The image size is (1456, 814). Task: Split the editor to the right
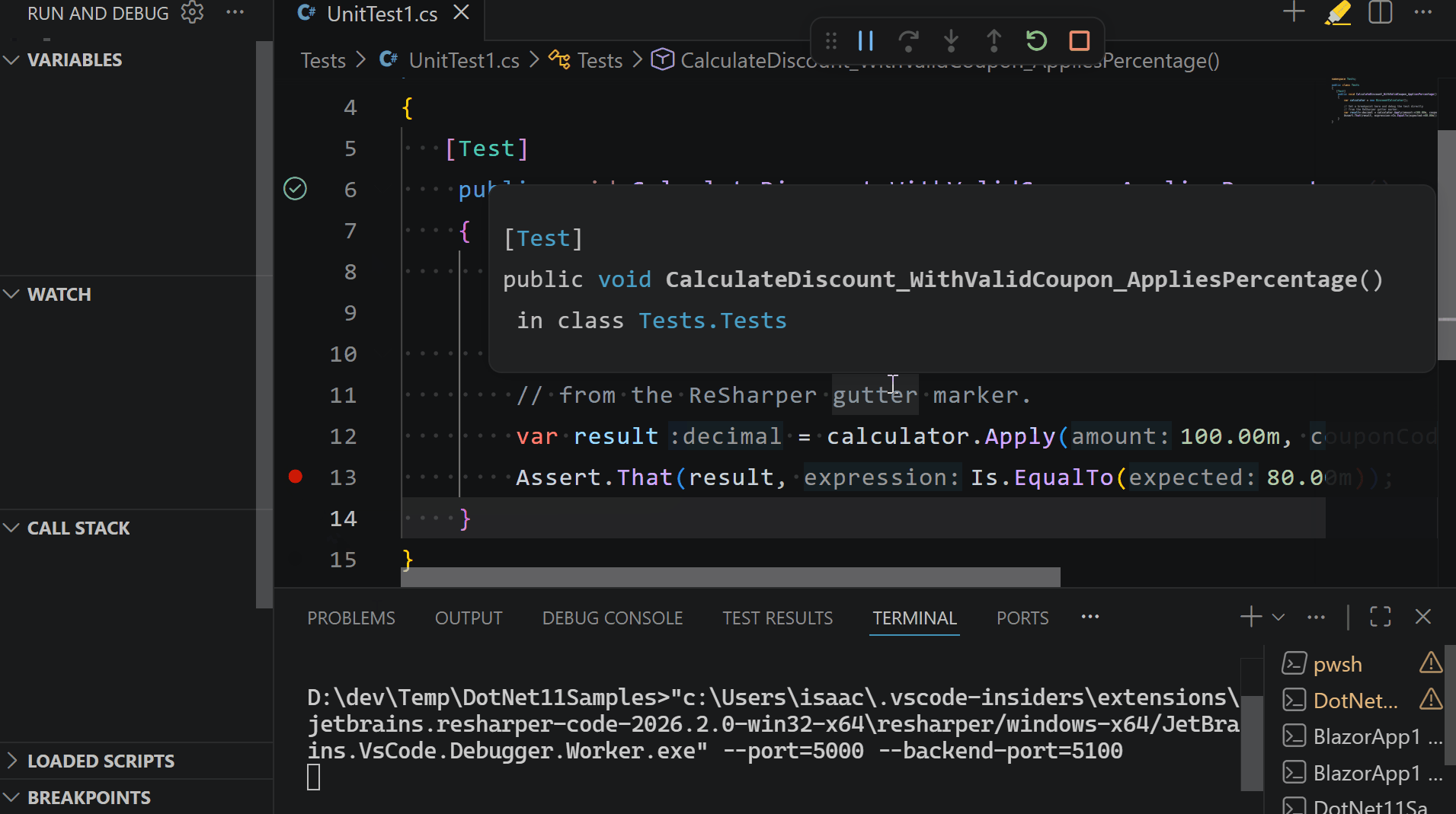coord(1380,12)
